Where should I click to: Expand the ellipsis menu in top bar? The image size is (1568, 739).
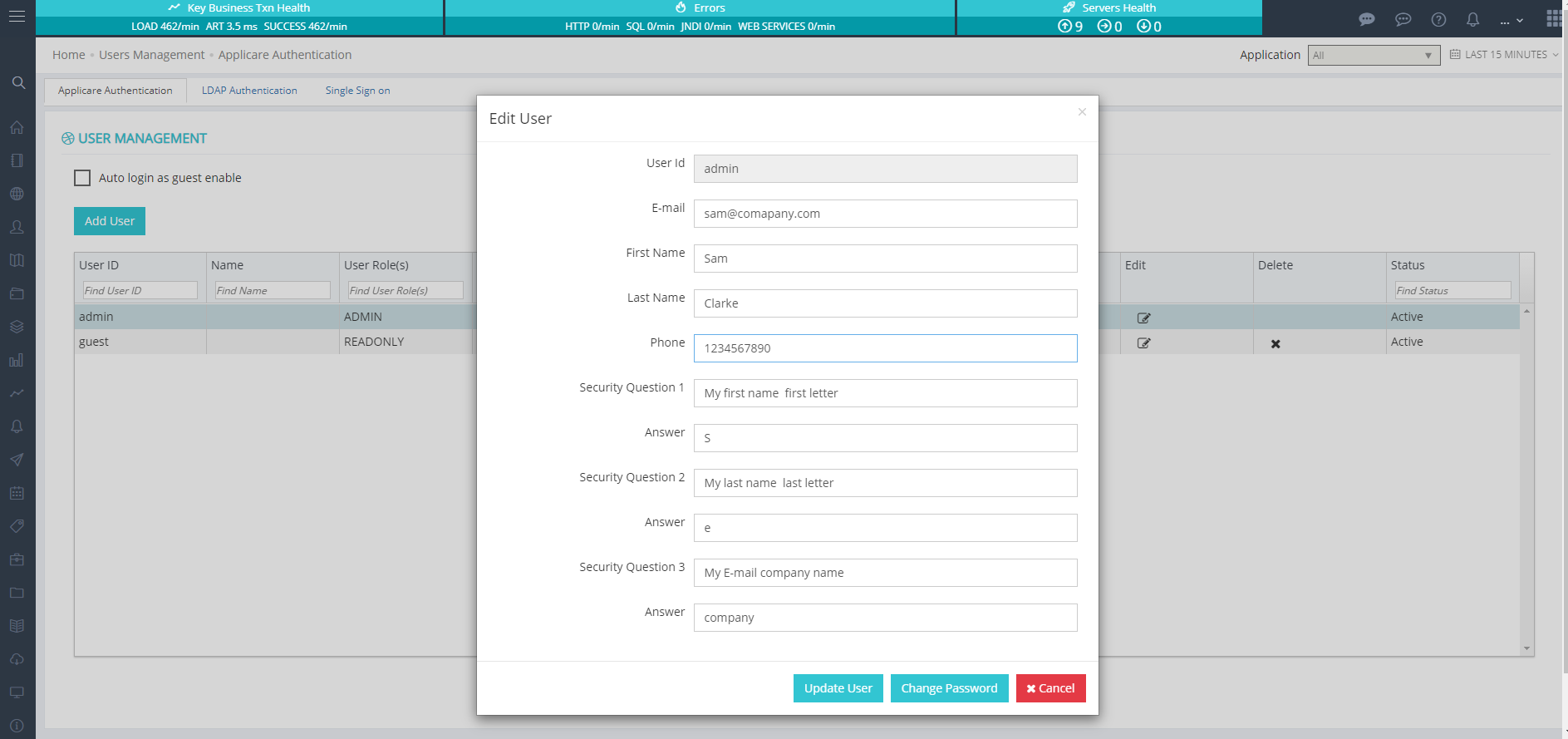point(1511,20)
